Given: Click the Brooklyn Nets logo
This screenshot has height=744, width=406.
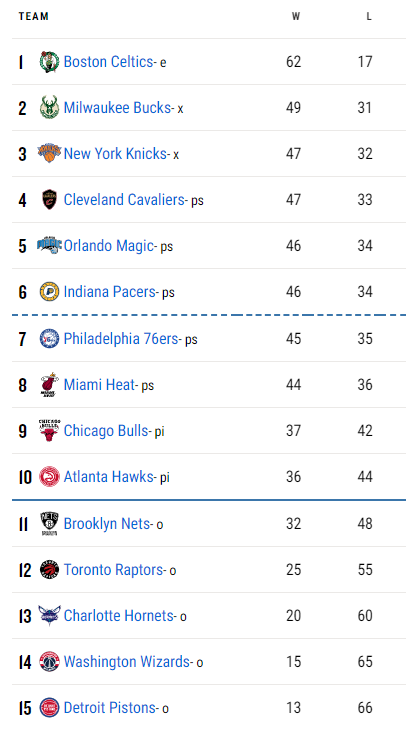Looking at the screenshot, I should [x=49, y=524].
